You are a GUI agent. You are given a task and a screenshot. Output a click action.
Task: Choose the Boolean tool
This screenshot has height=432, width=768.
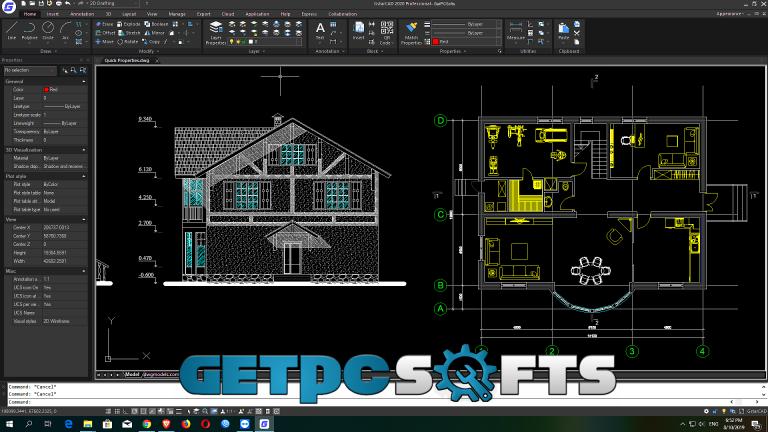pos(156,24)
